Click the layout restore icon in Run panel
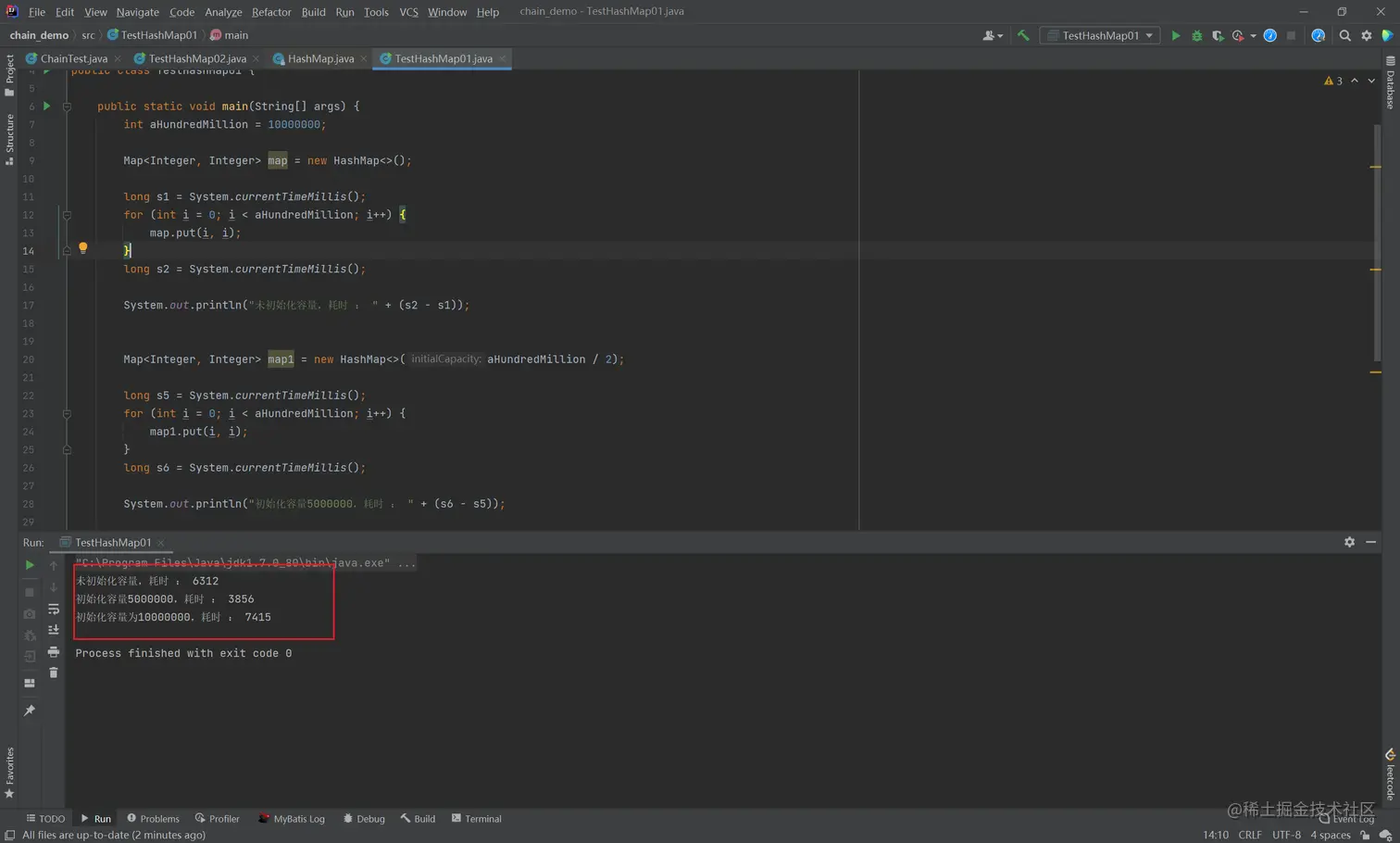Image resolution: width=1400 pixels, height=843 pixels. [x=30, y=683]
